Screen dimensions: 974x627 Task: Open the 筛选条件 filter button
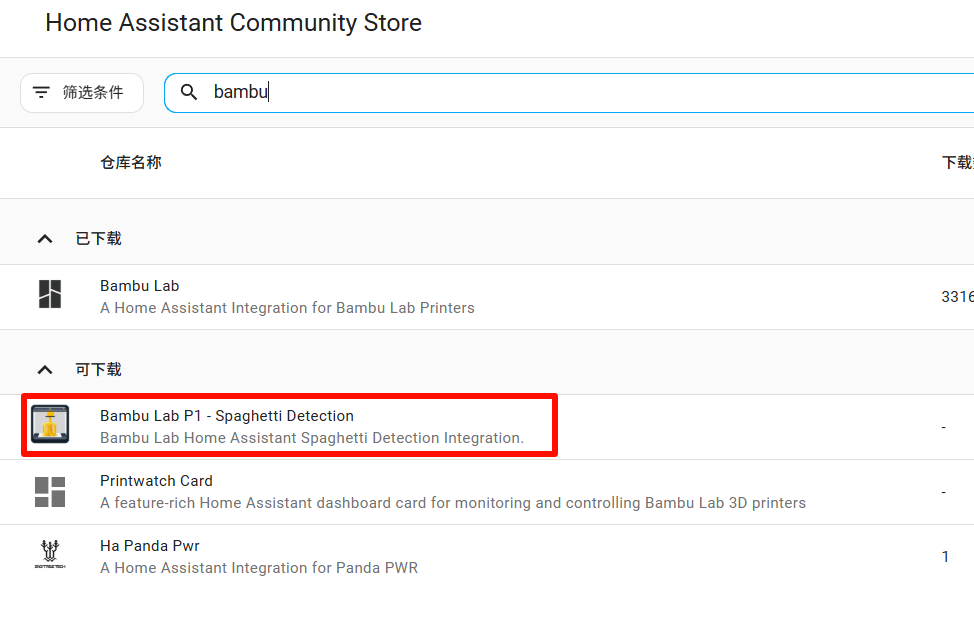tap(82, 93)
